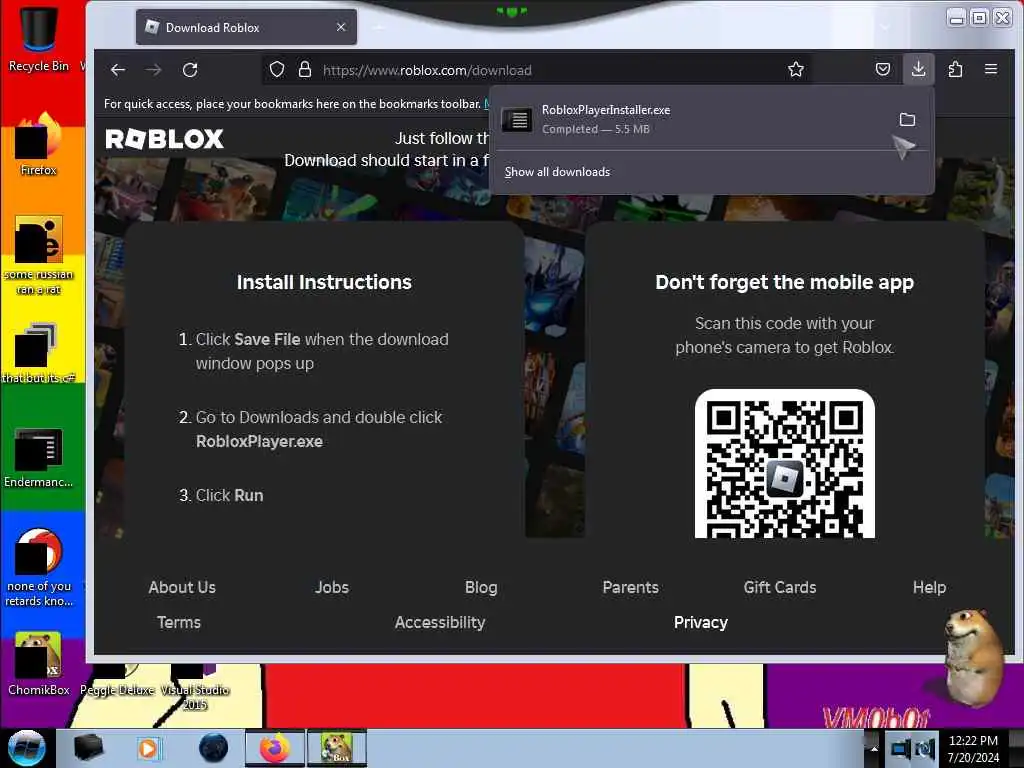
Task: Select the 'none of you' desktop icon
Action: pos(39,568)
